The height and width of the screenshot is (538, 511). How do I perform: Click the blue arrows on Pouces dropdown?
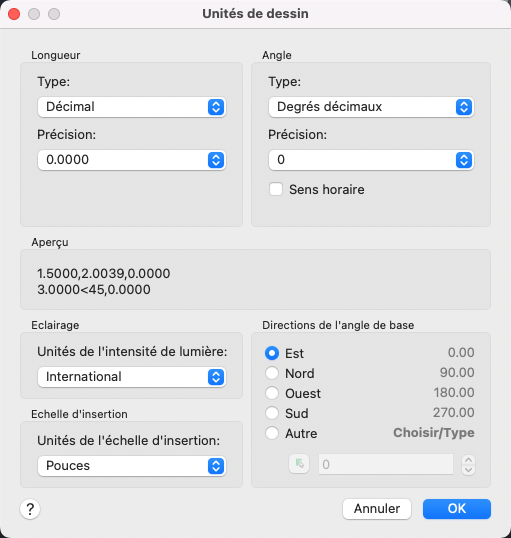click(216, 466)
